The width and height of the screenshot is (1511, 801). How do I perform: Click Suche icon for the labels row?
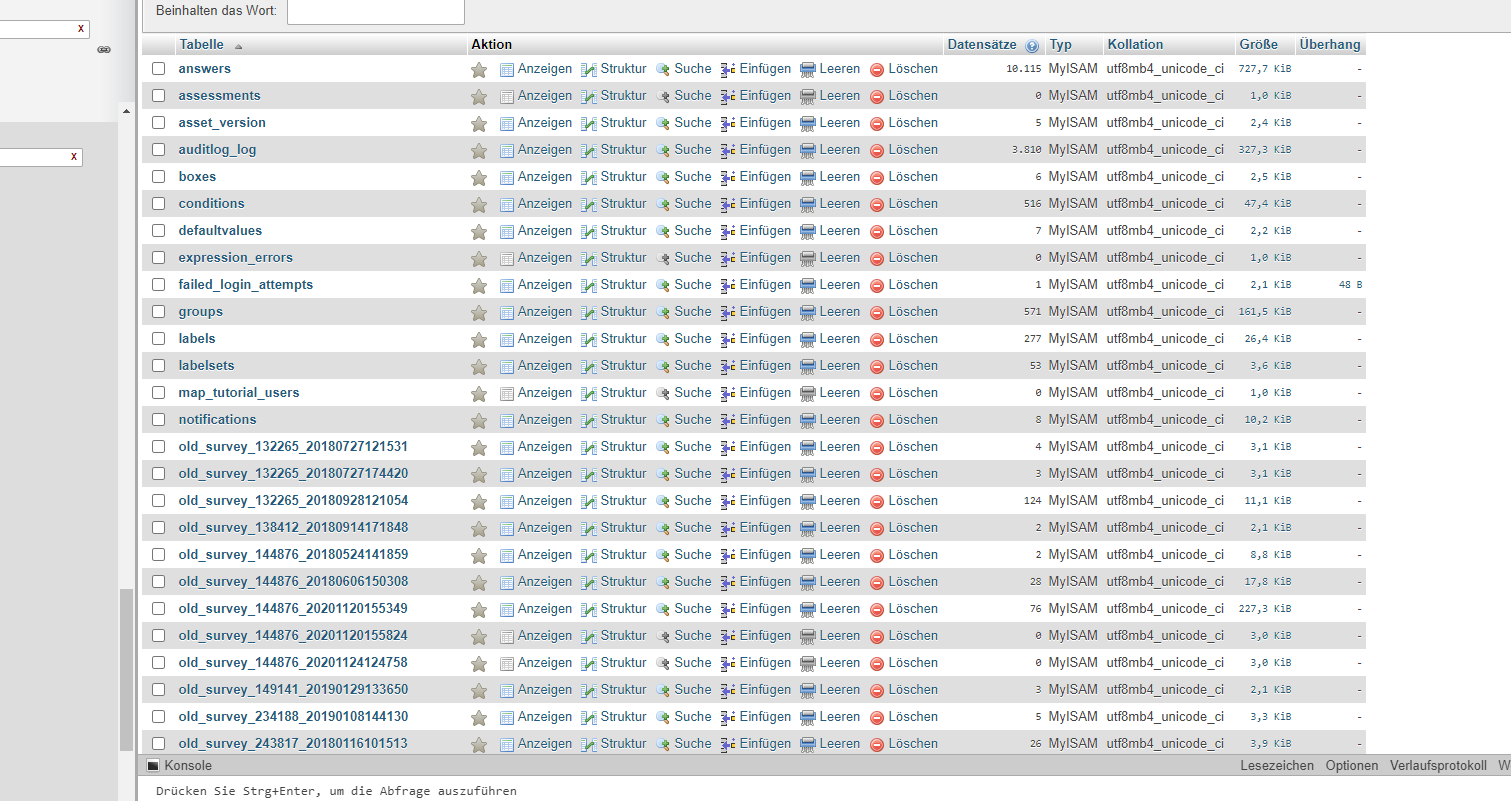(x=663, y=340)
